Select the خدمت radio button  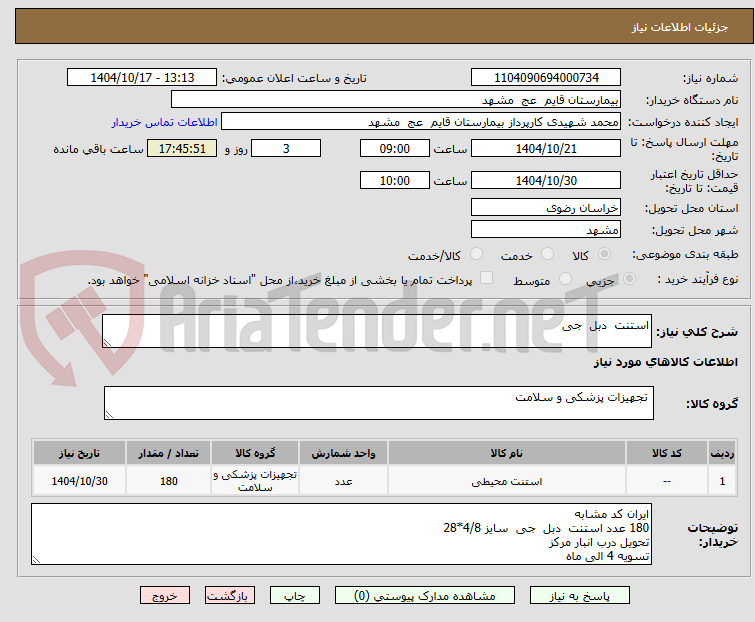coord(547,254)
